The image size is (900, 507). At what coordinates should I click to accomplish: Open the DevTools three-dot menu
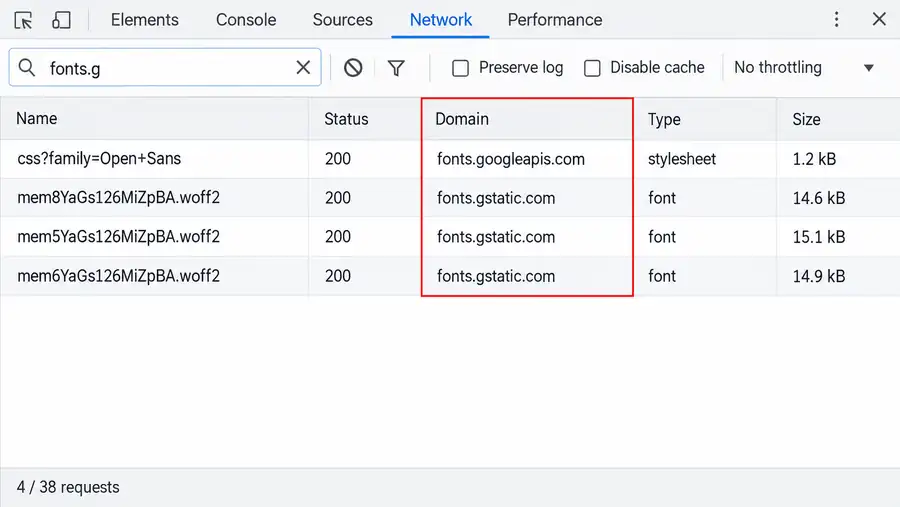tap(836, 20)
